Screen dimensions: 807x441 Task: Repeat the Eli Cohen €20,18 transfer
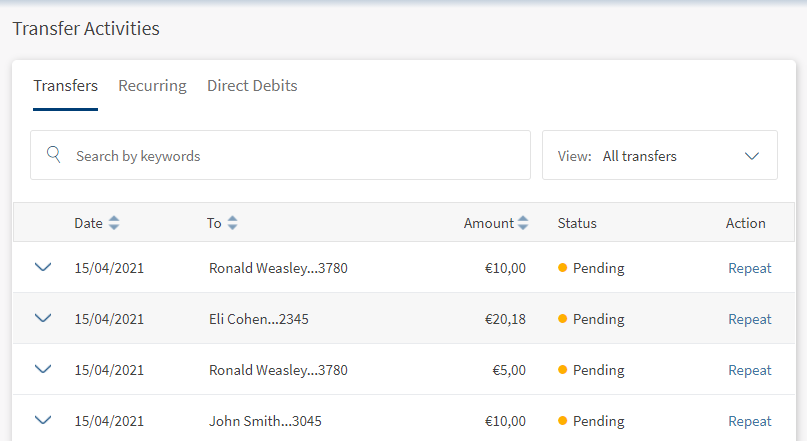point(749,319)
